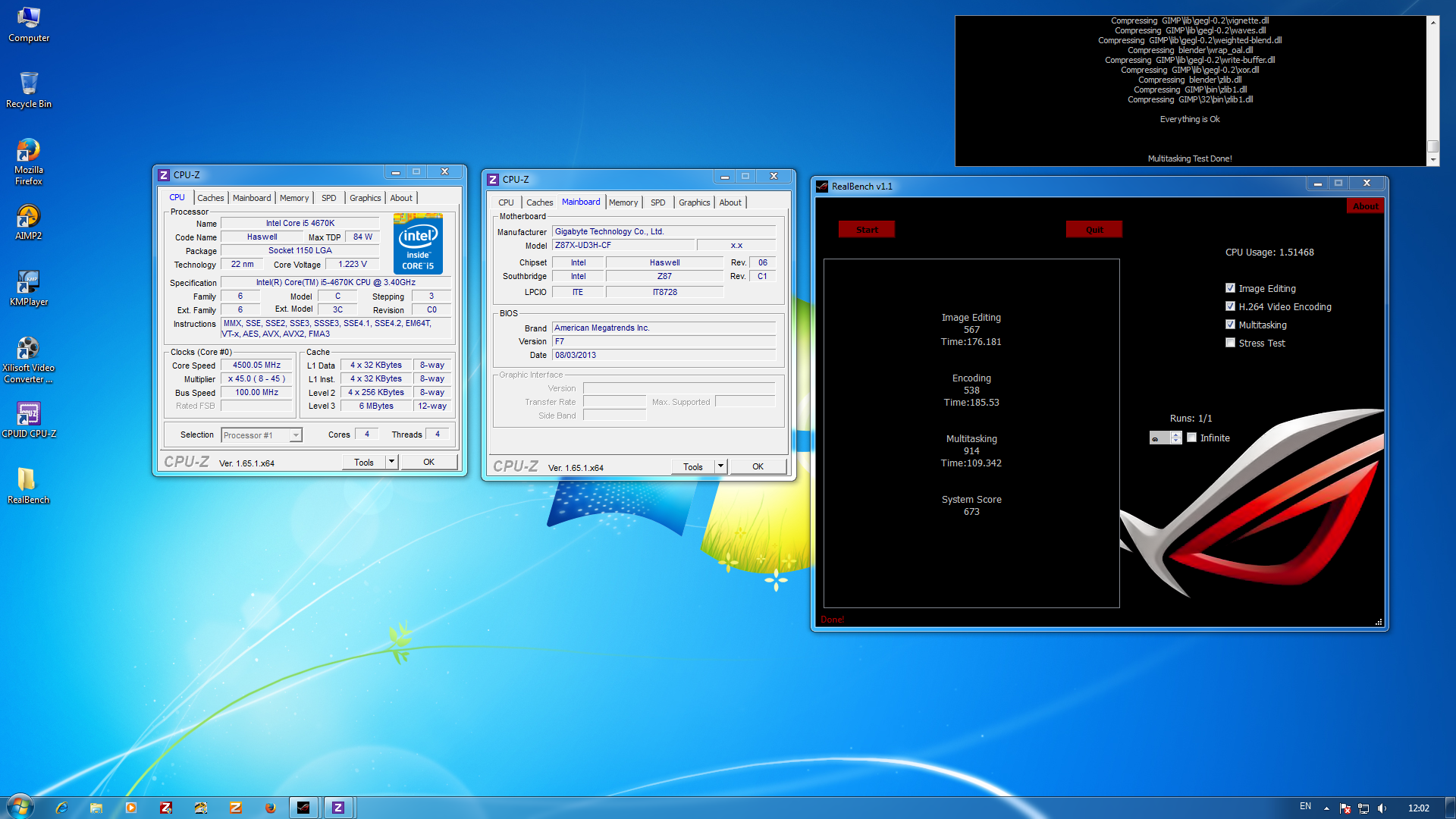The height and width of the screenshot is (819, 1456).
Task: Enable the Stress Test checkbox
Action: (1230, 343)
